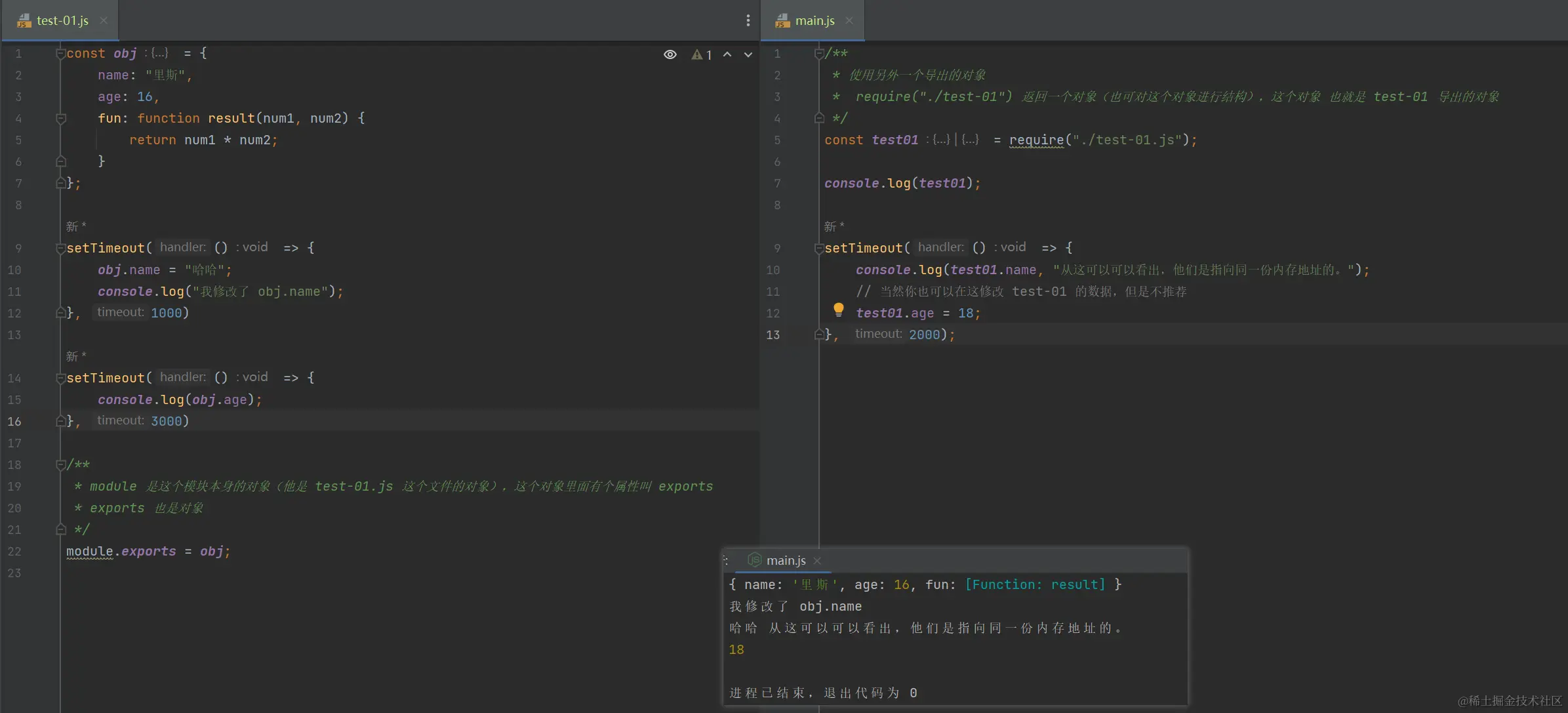Viewport: 1568px width, 713px height.
Task: Select the main.js run console tab
Action: (785, 560)
